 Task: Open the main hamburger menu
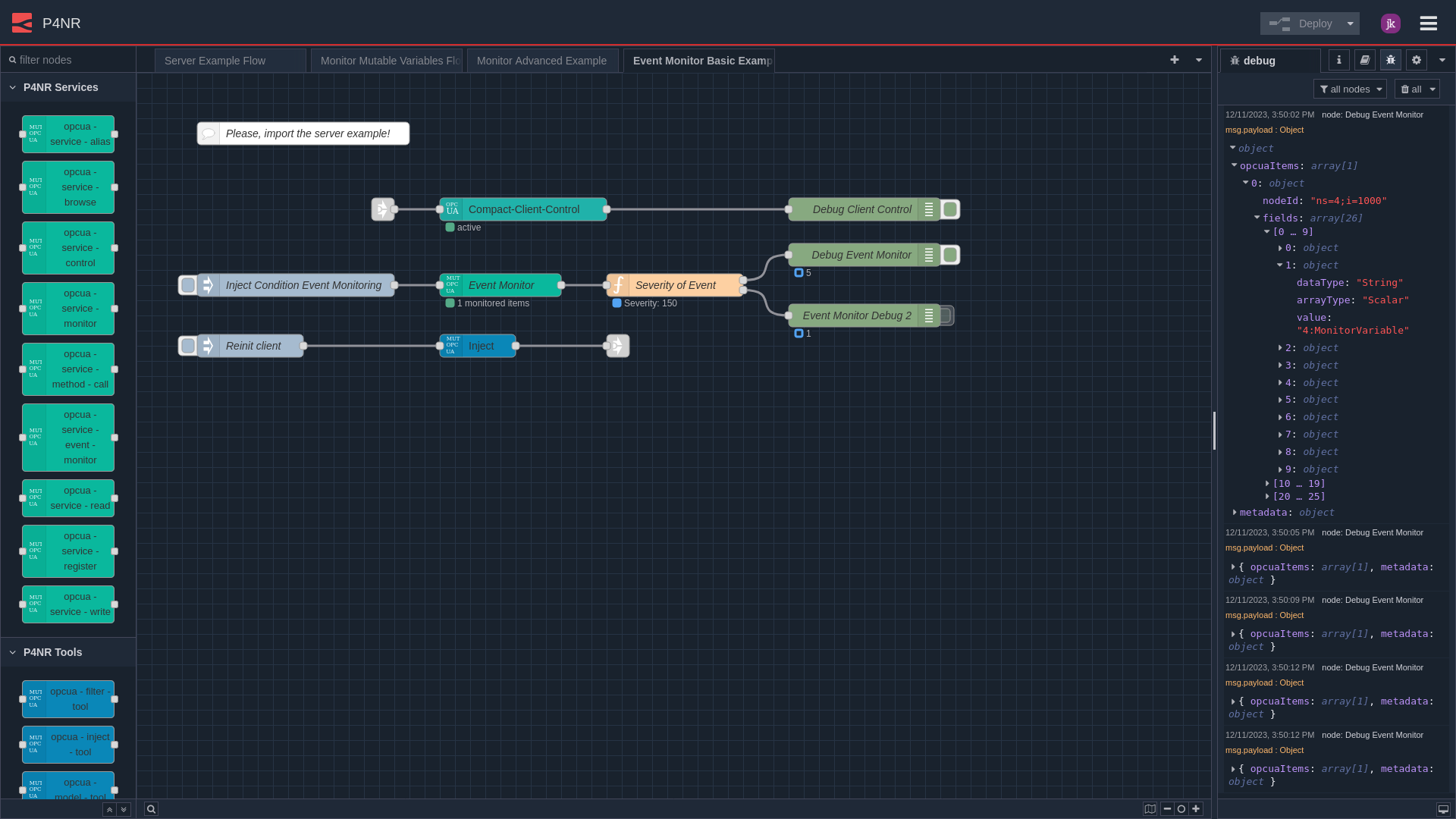1428,23
